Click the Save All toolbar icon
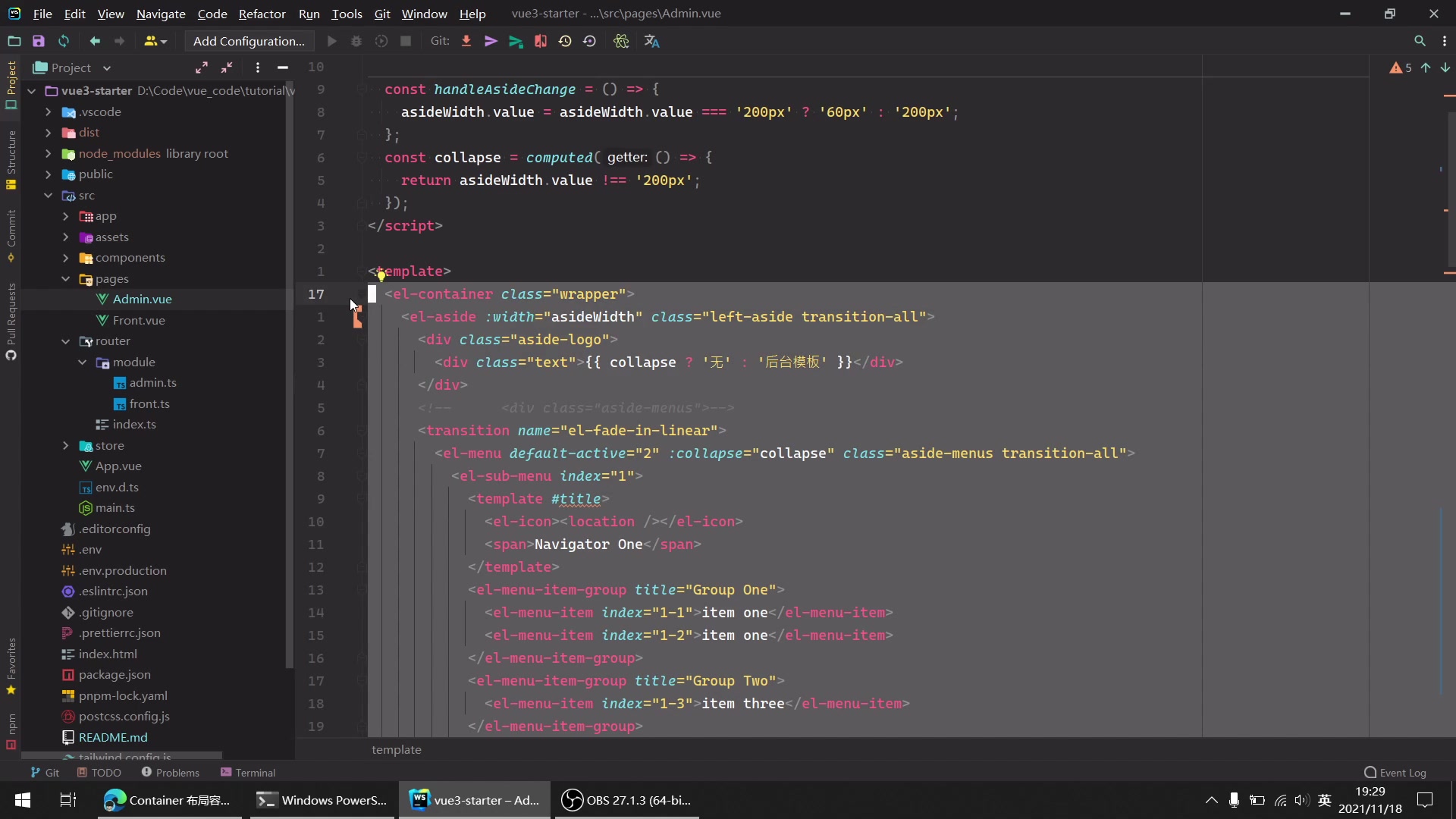Screen dimensions: 1456x819 39,41
